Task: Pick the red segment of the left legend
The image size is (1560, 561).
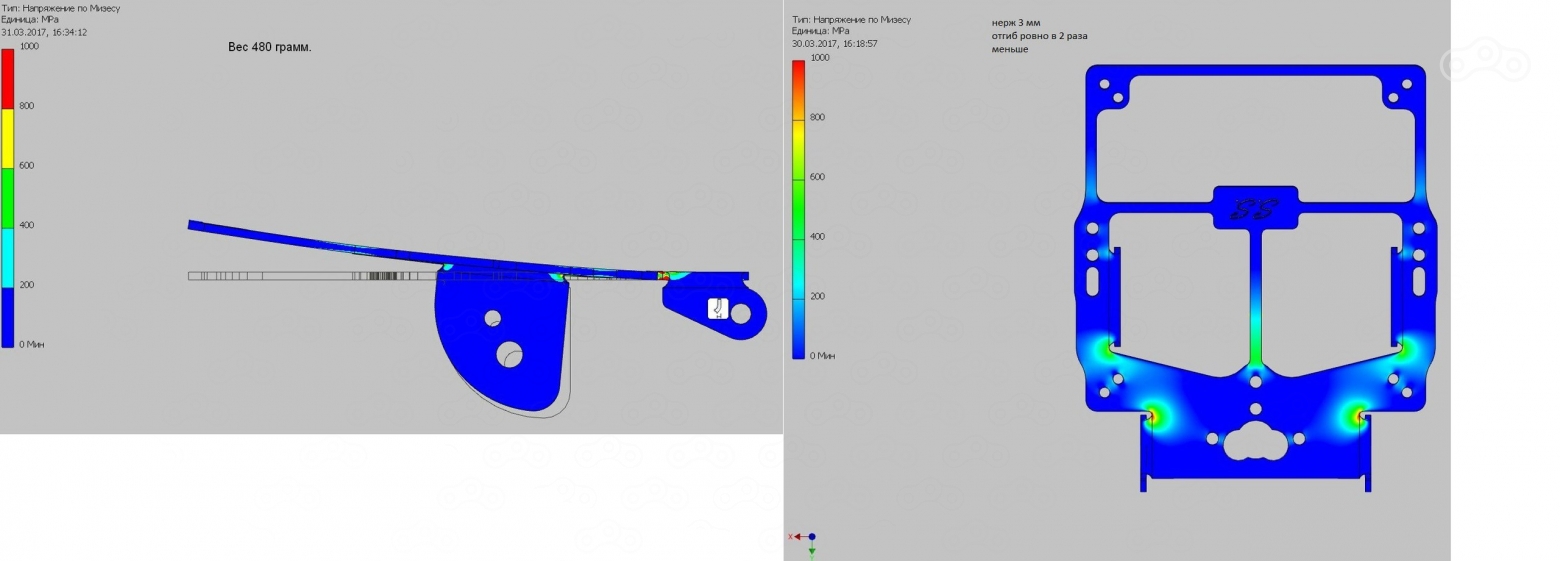Action: coord(8,77)
